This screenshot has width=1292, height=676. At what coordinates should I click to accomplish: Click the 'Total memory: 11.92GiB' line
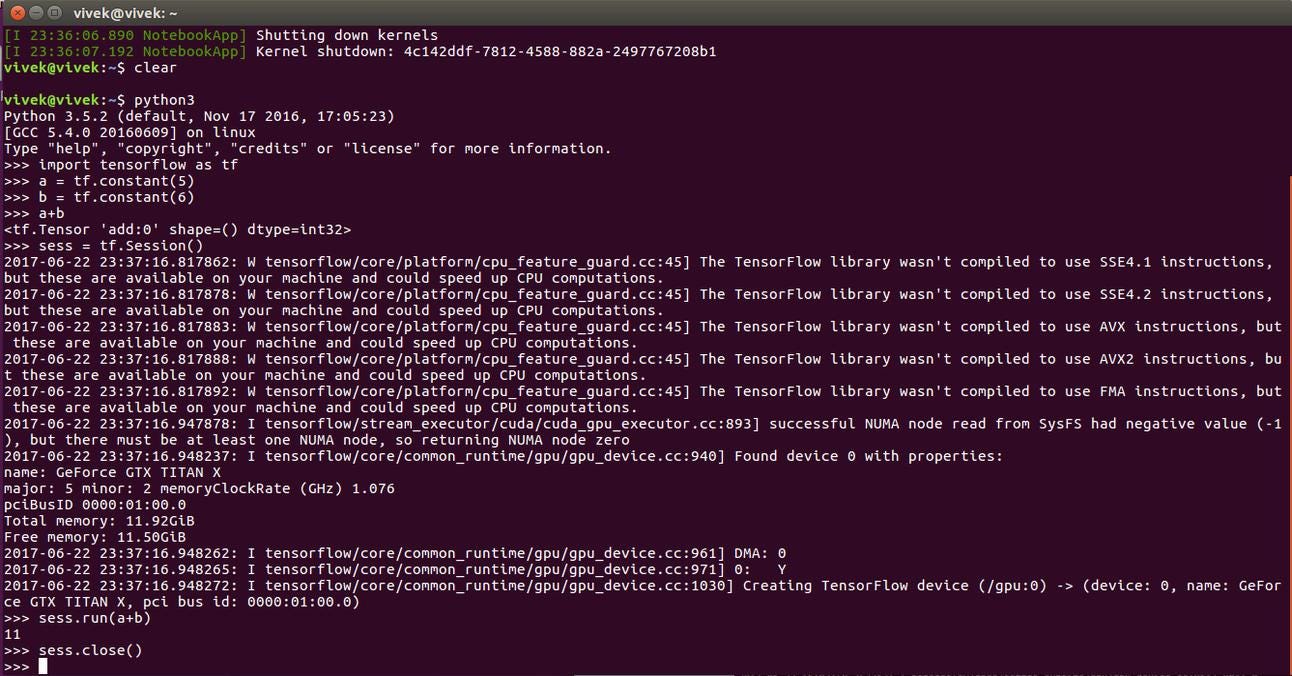(99, 521)
